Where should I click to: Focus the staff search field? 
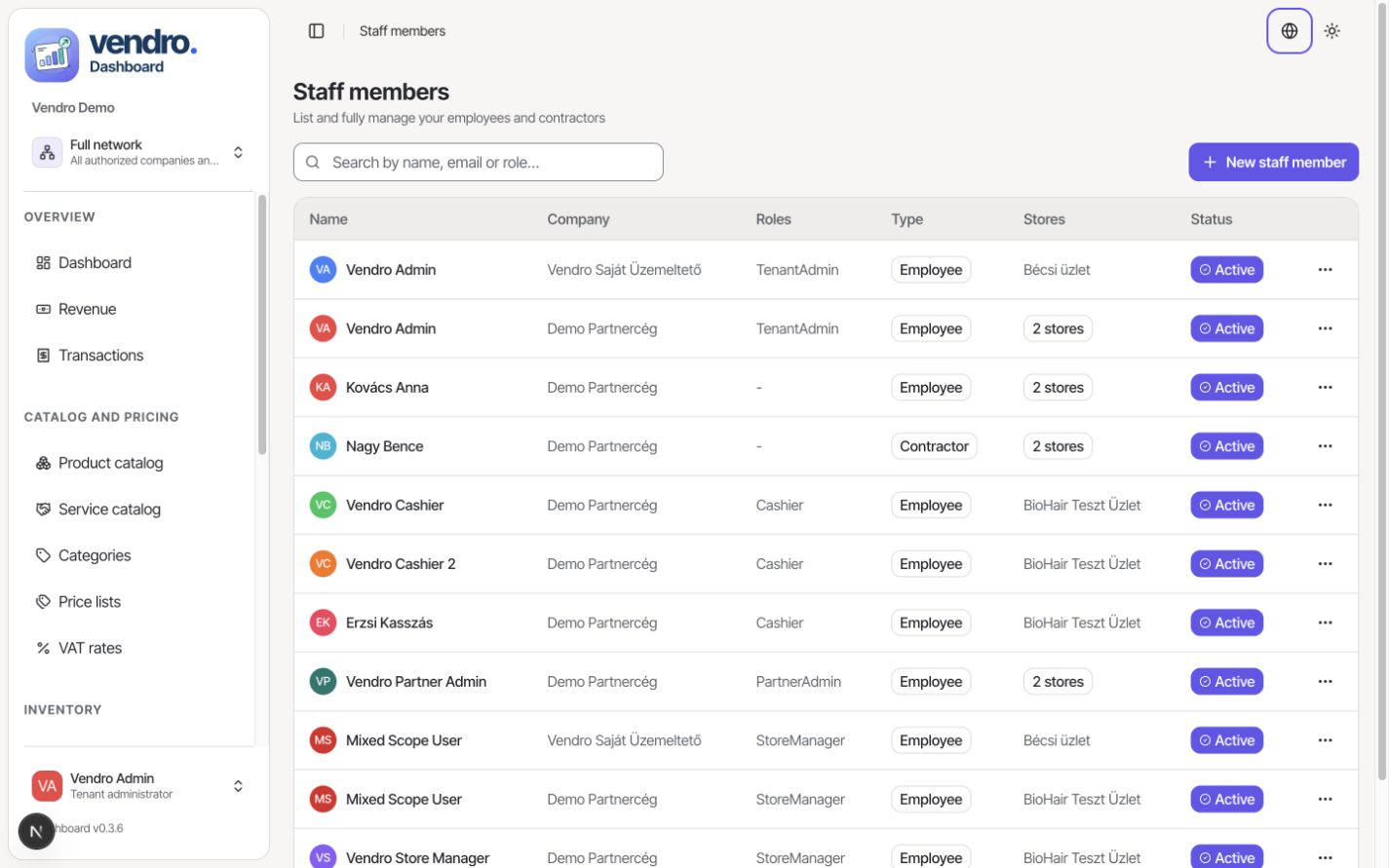coord(479,163)
